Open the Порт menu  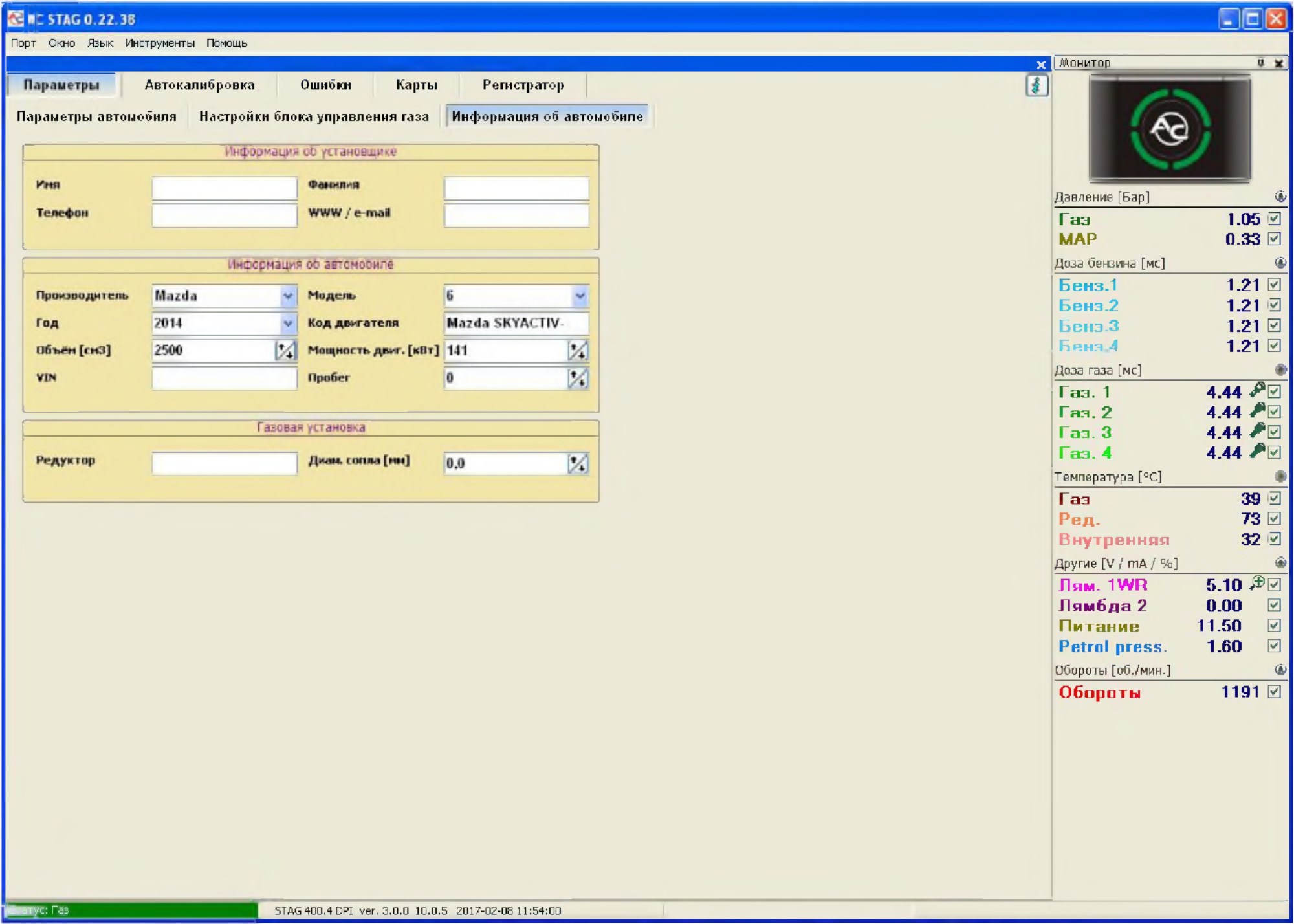pyautogui.click(x=23, y=43)
